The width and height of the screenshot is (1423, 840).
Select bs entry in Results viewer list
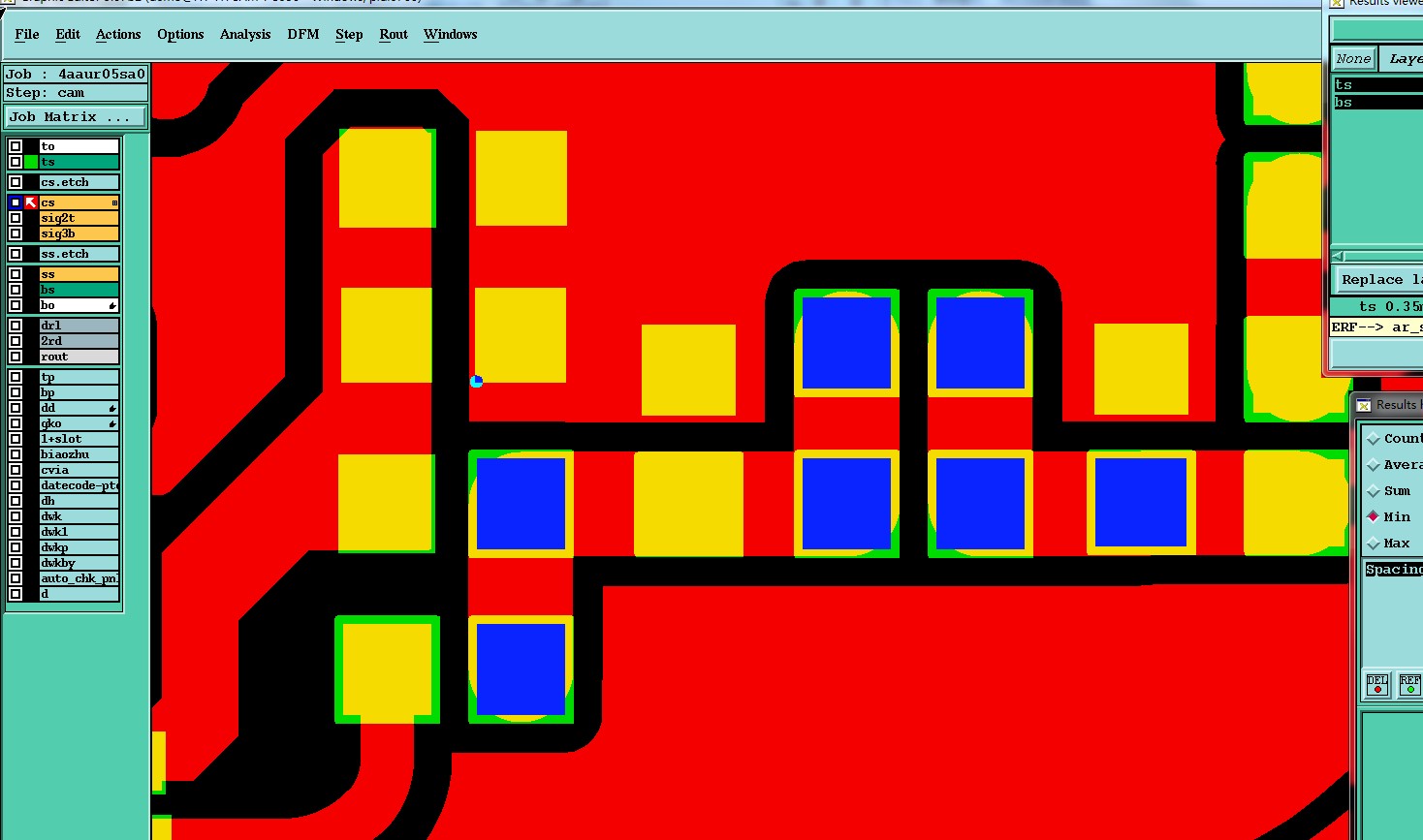click(1377, 103)
